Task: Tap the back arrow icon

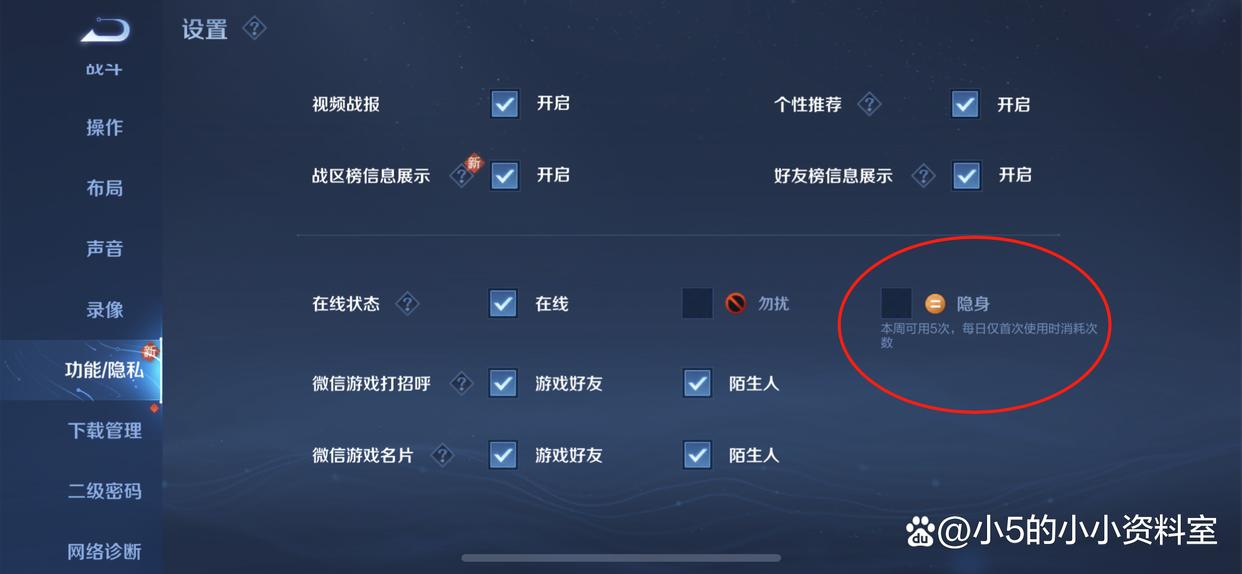Action: tap(105, 32)
